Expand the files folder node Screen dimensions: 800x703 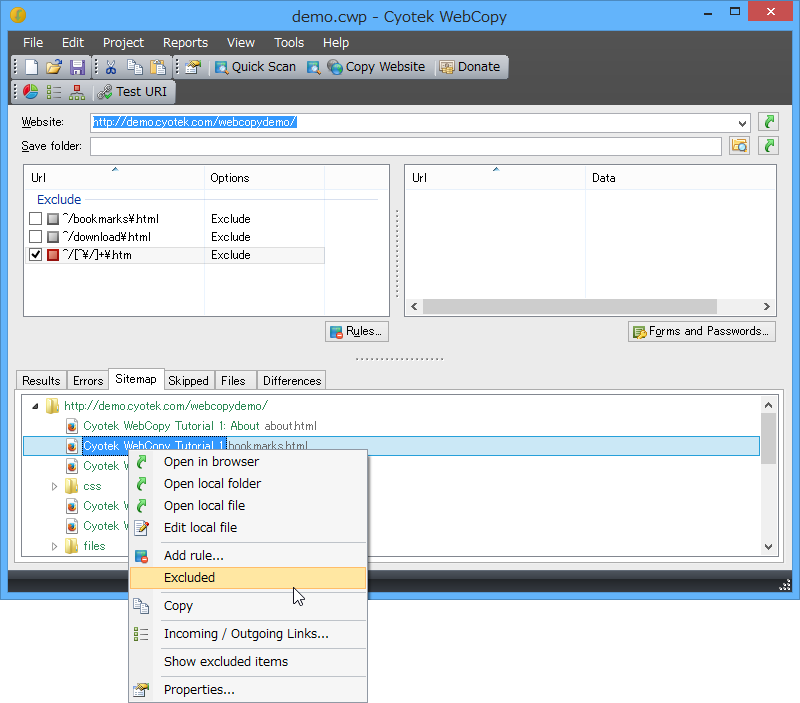coord(54,546)
